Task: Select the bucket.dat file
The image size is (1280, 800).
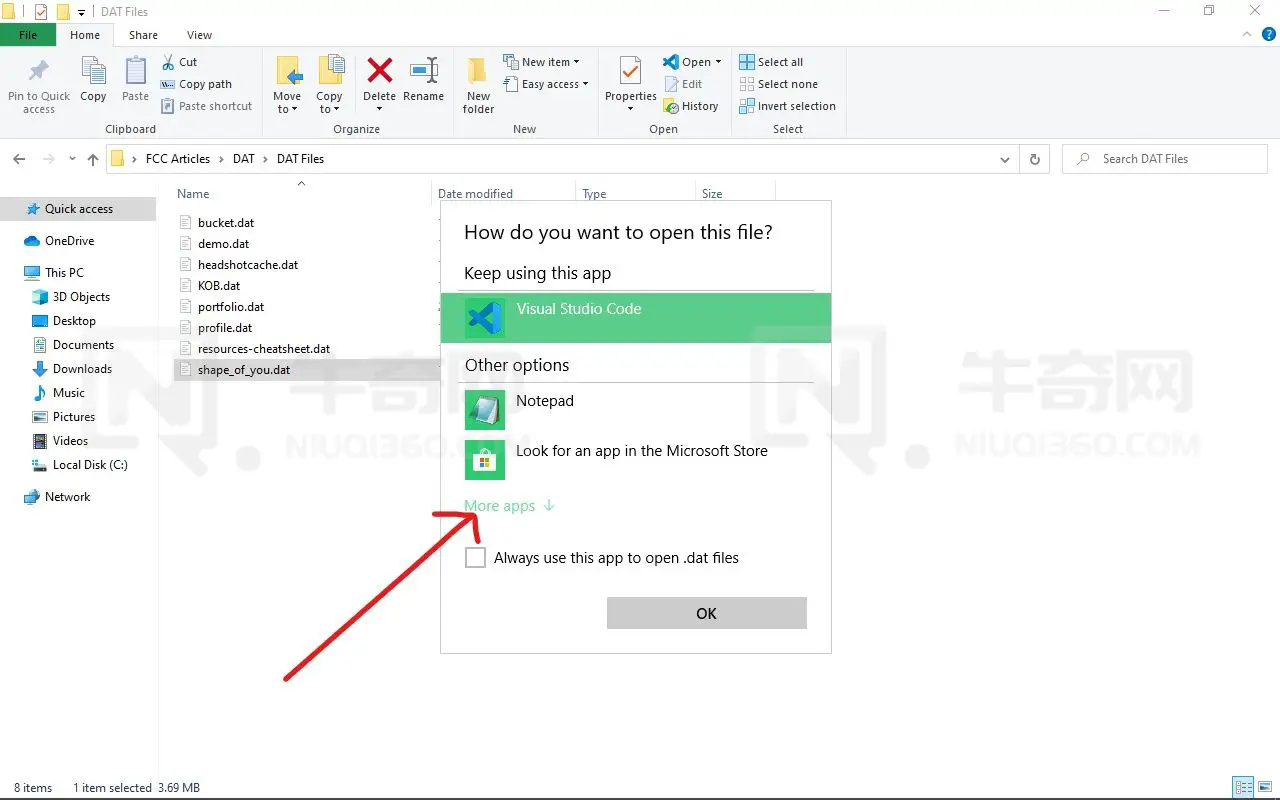Action: point(226,223)
